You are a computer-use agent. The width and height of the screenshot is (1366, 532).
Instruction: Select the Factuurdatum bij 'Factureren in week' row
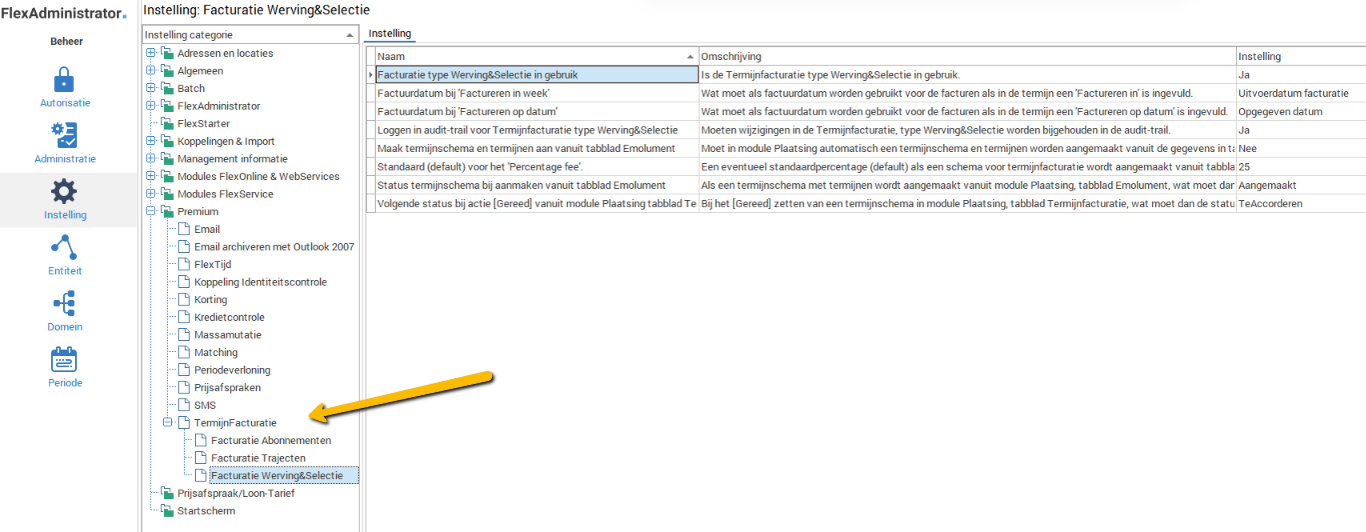tap(535, 93)
